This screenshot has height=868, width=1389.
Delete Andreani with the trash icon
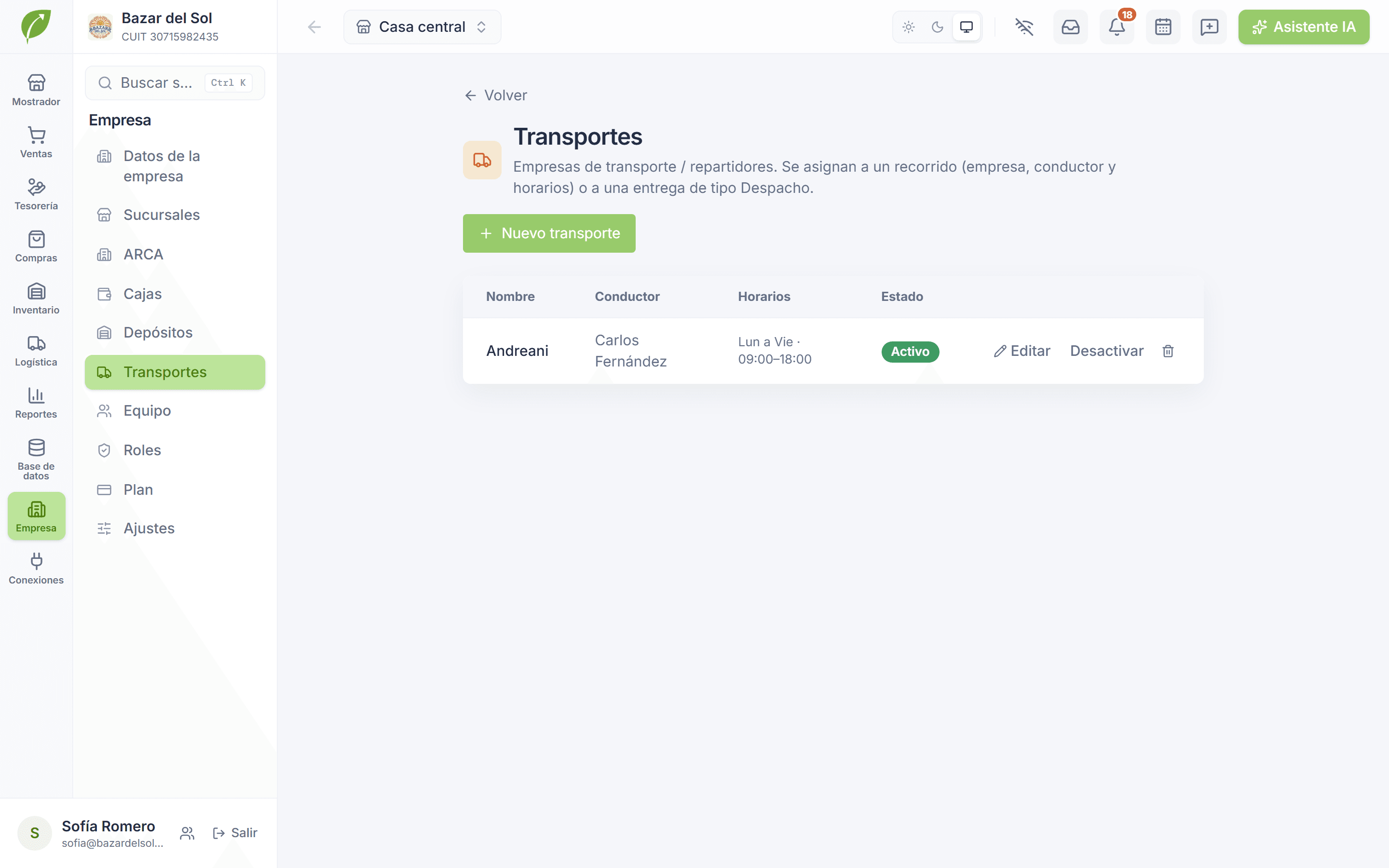(1168, 351)
